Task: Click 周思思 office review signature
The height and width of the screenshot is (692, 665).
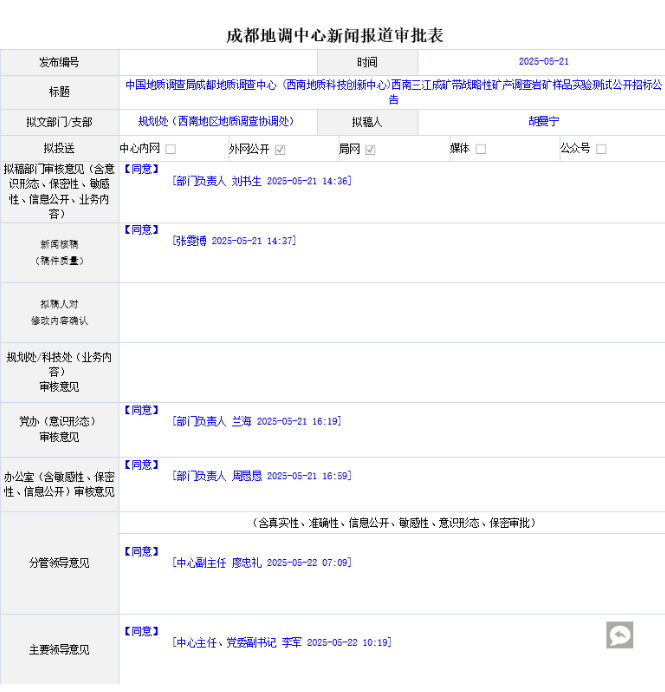Action: (261, 476)
